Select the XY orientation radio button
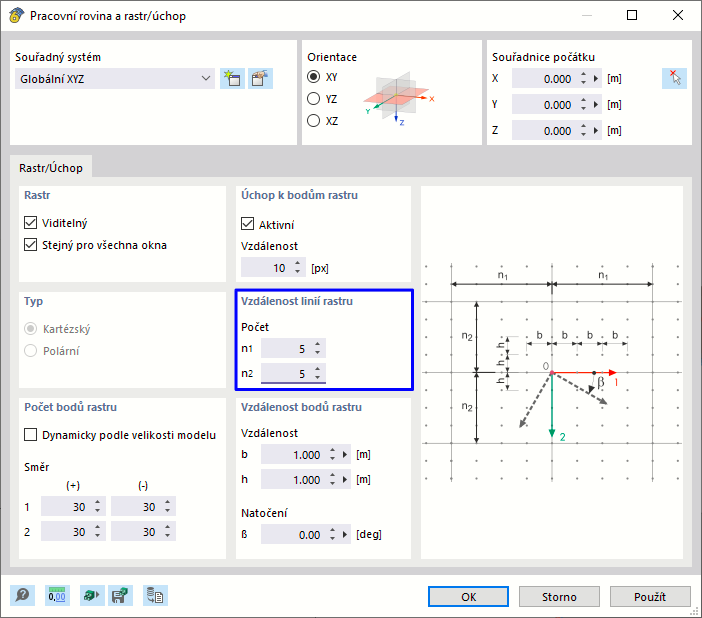This screenshot has width=702, height=618. click(x=313, y=77)
